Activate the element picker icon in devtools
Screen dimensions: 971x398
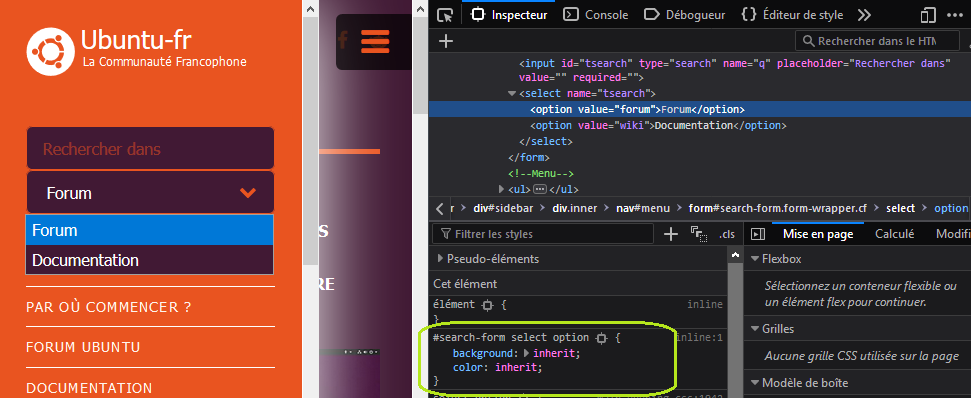(x=445, y=15)
